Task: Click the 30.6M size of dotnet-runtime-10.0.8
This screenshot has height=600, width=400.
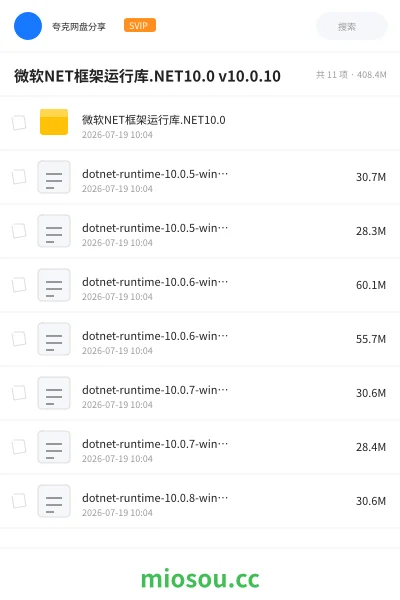Action: [371, 501]
